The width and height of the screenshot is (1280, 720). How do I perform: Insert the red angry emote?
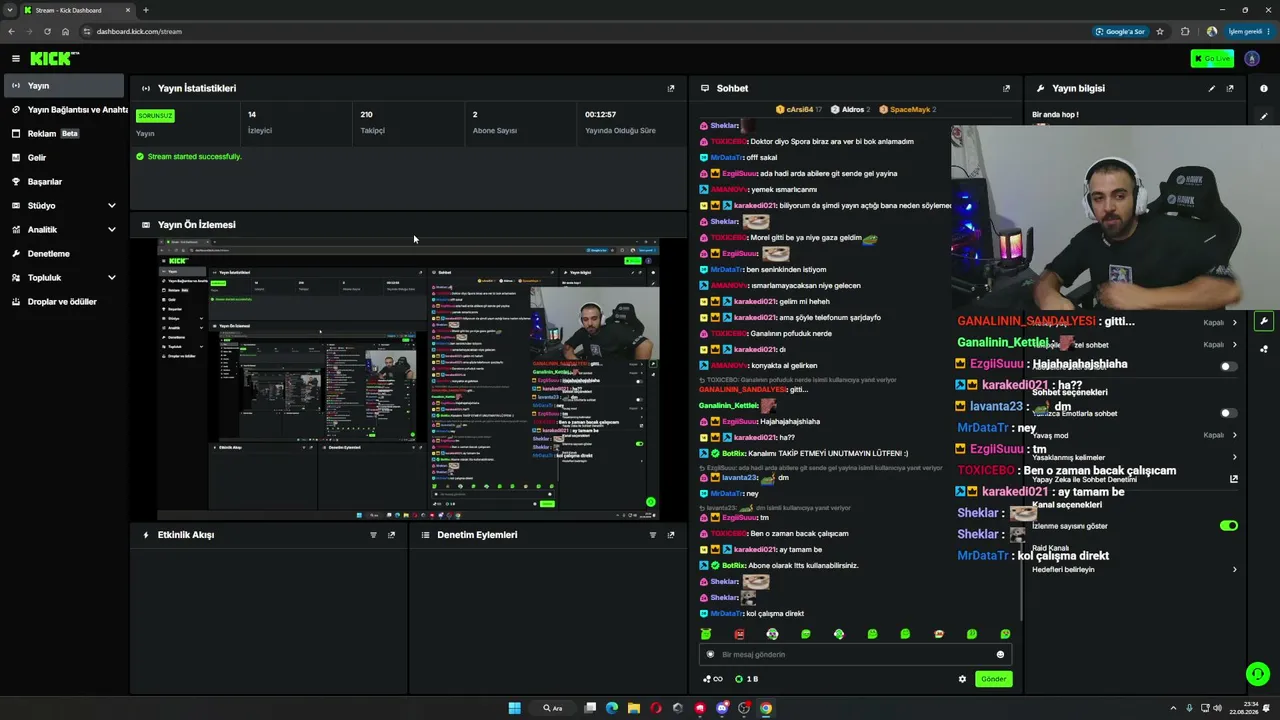point(739,634)
